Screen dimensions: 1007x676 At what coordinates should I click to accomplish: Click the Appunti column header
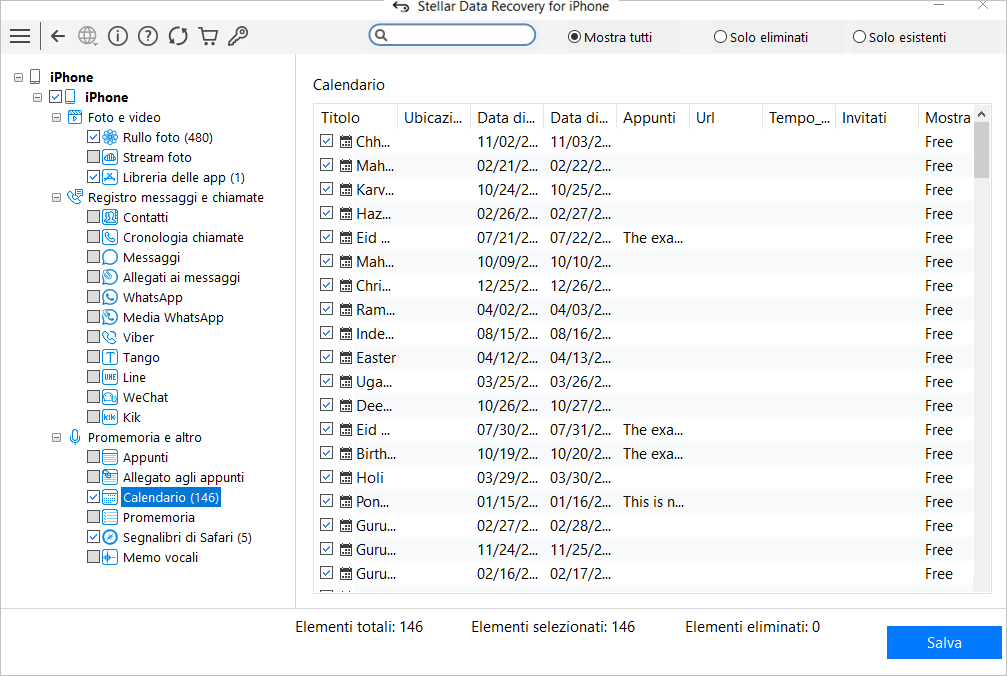652,117
